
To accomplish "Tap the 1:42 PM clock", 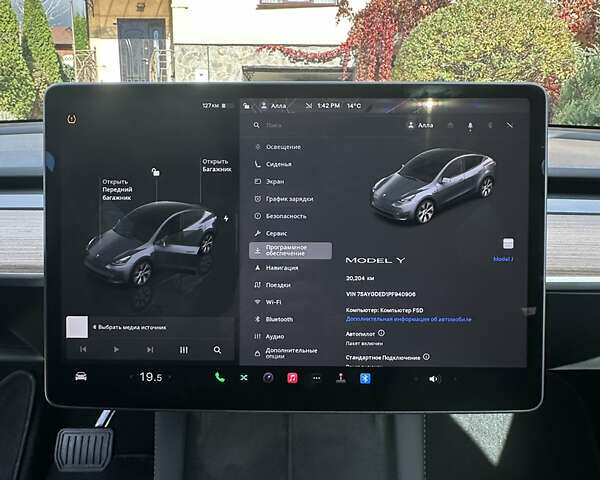I will click(328, 105).
